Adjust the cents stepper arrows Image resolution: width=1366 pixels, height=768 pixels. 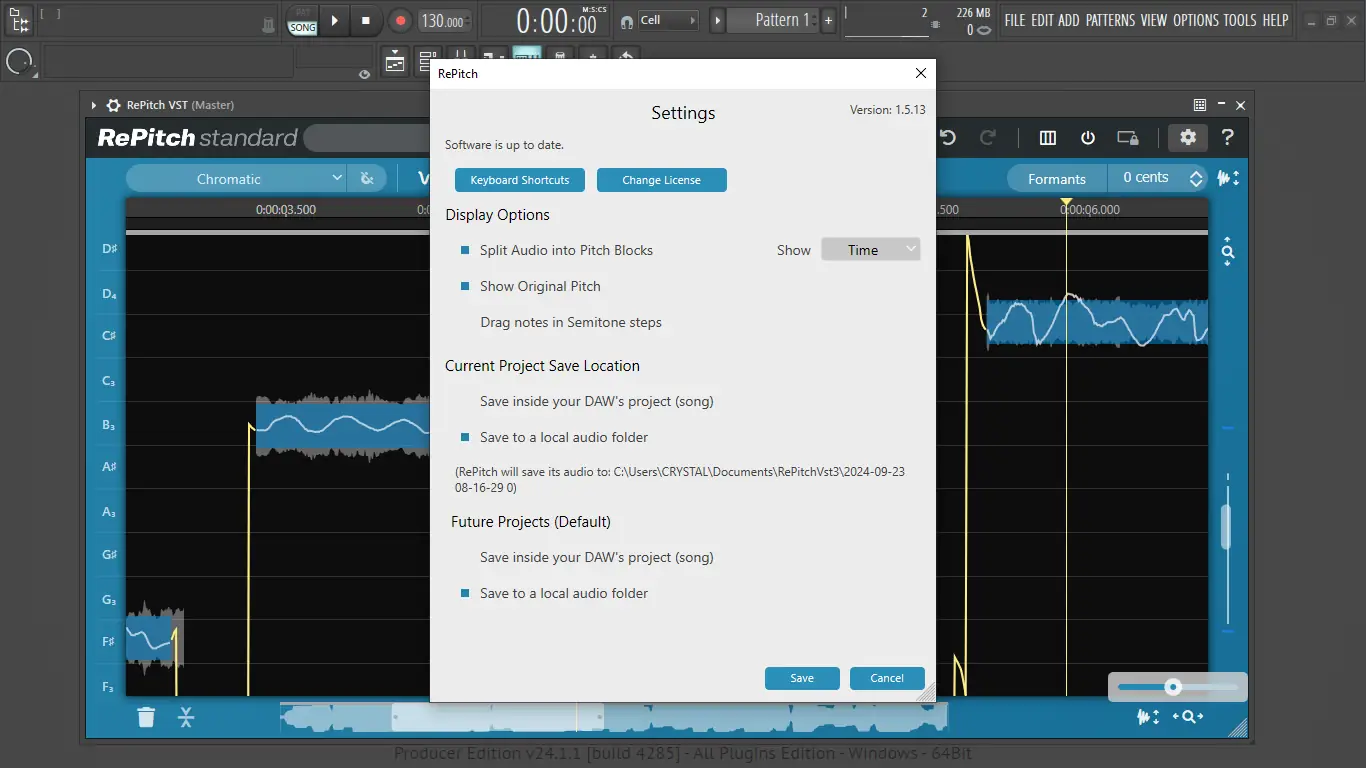tap(1196, 178)
